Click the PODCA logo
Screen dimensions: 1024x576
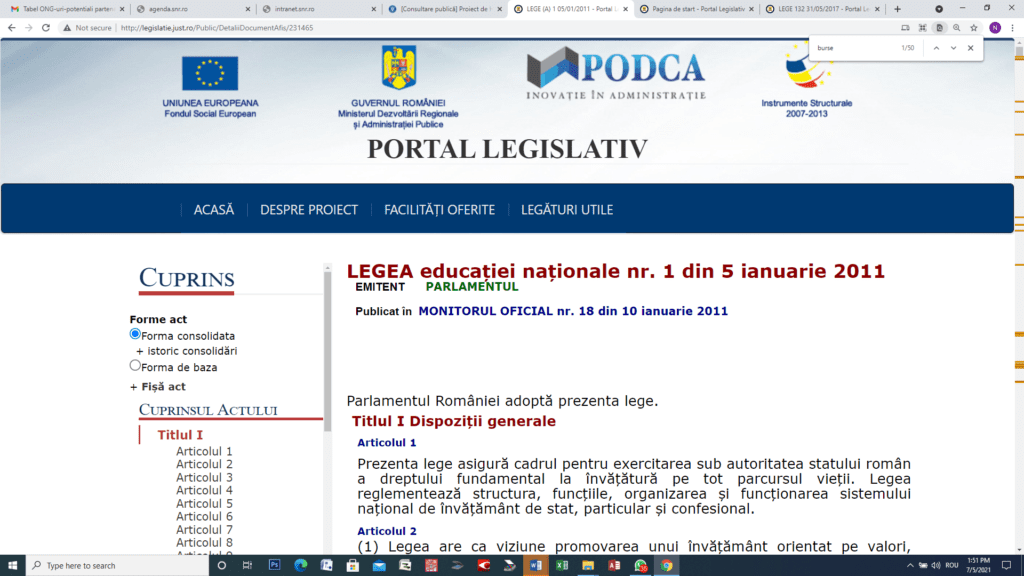[616, 73]
